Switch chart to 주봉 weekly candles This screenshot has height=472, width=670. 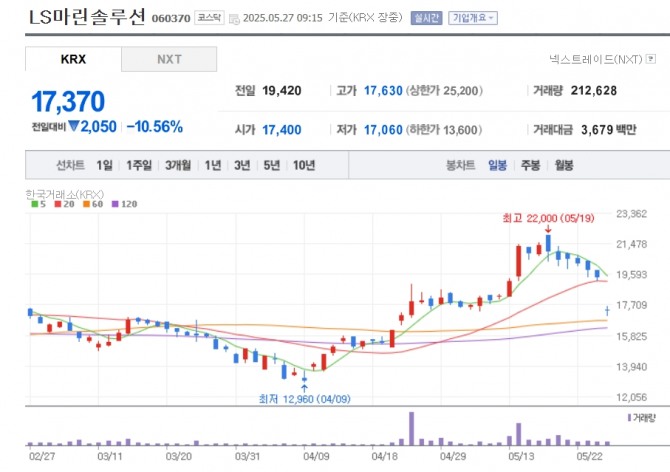[x=531, y=165]
